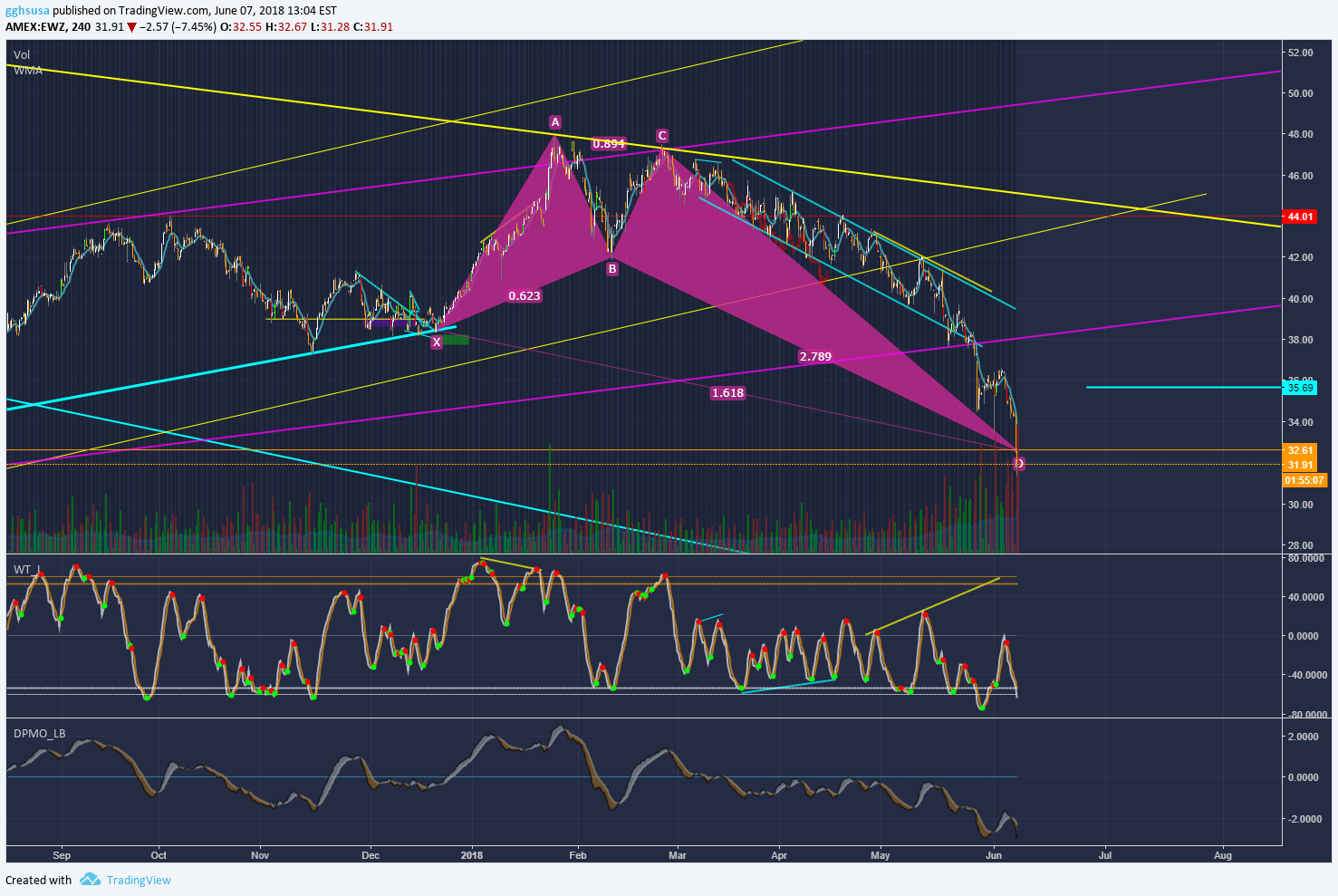
Task: Click the Jun time axis label
Action: 994,854
